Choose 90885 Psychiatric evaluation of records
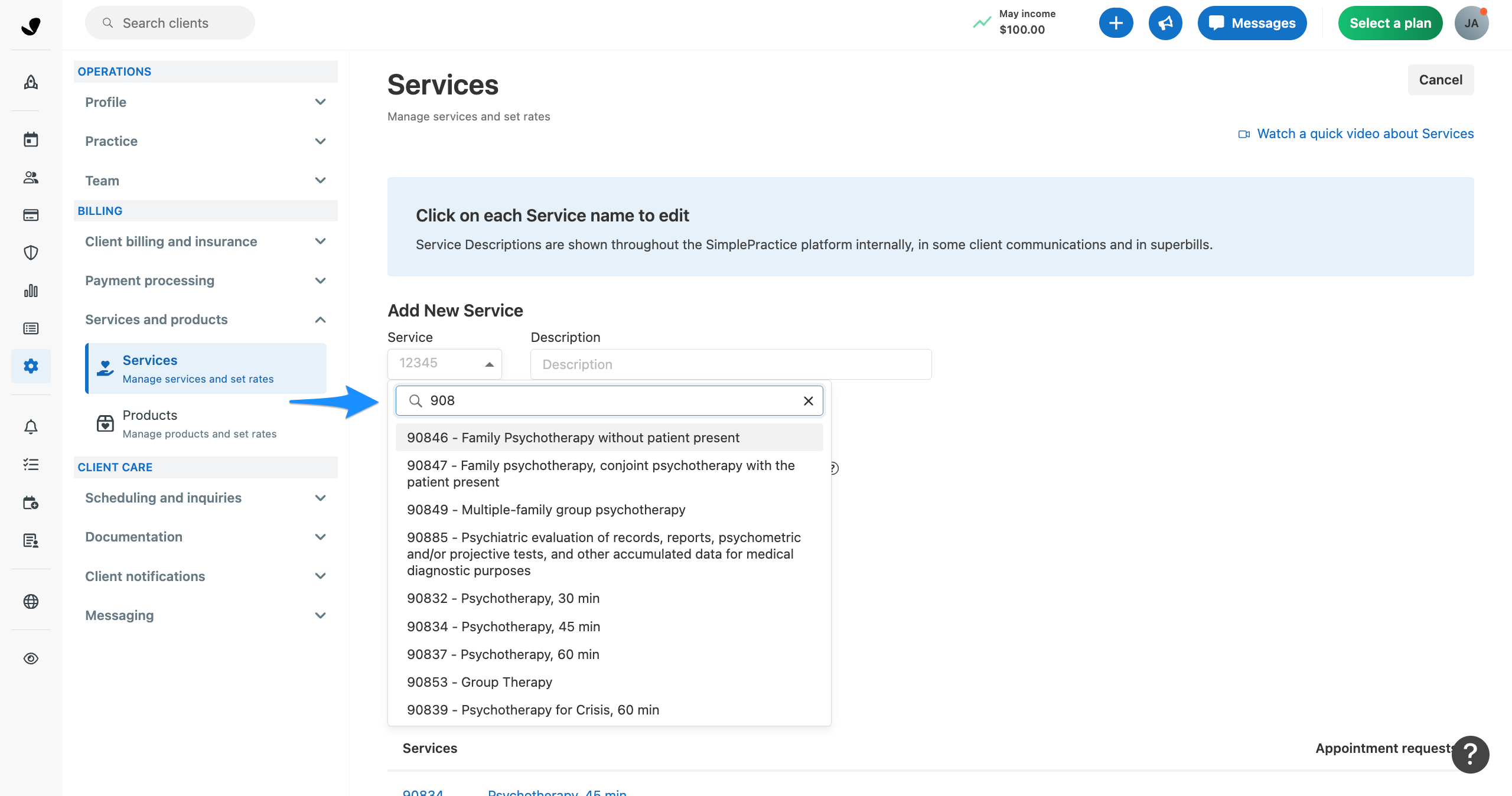This screenshot has width=1512, height=796. (609, 554)
